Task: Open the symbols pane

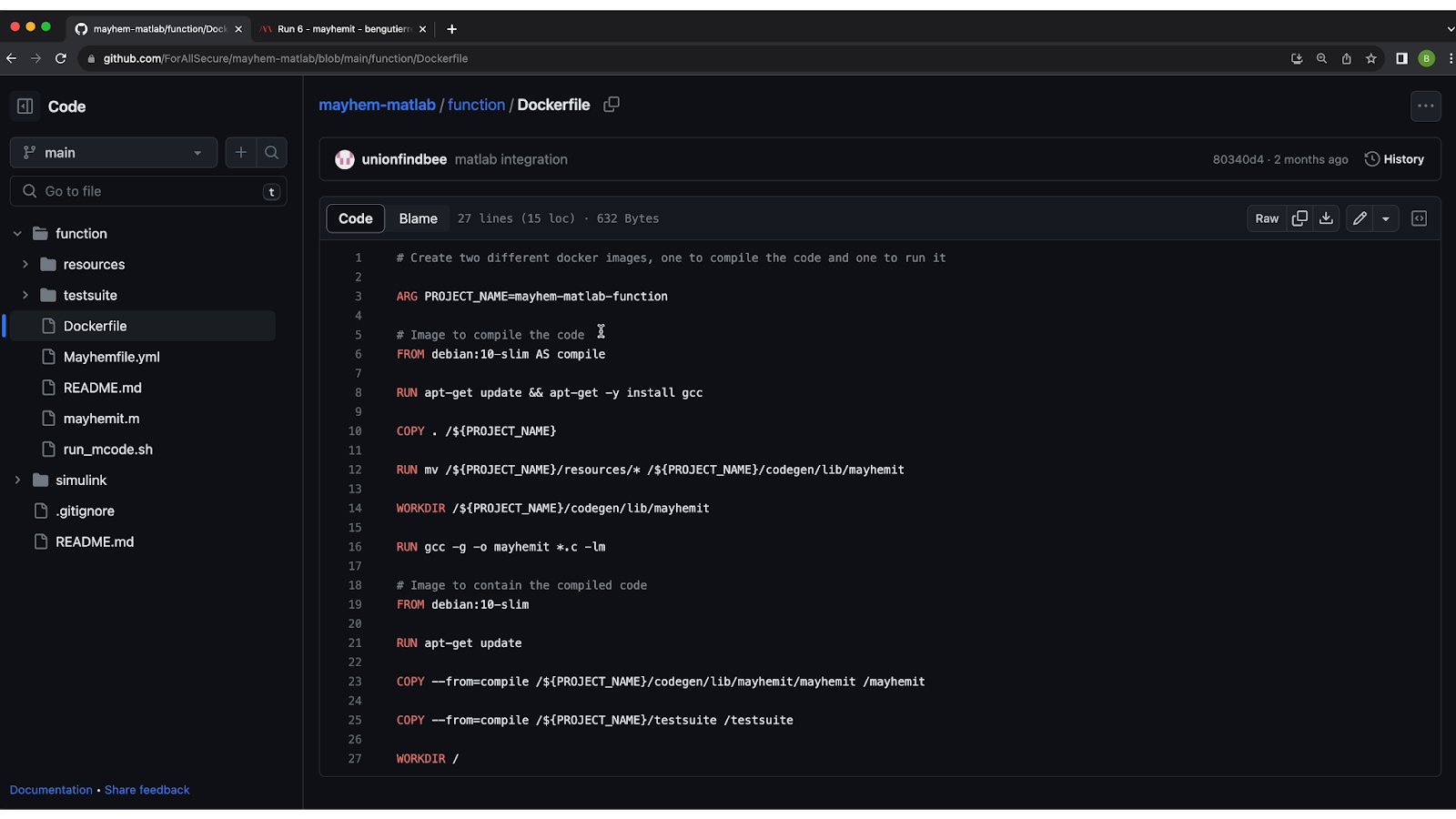Action: pos(1419,218)
